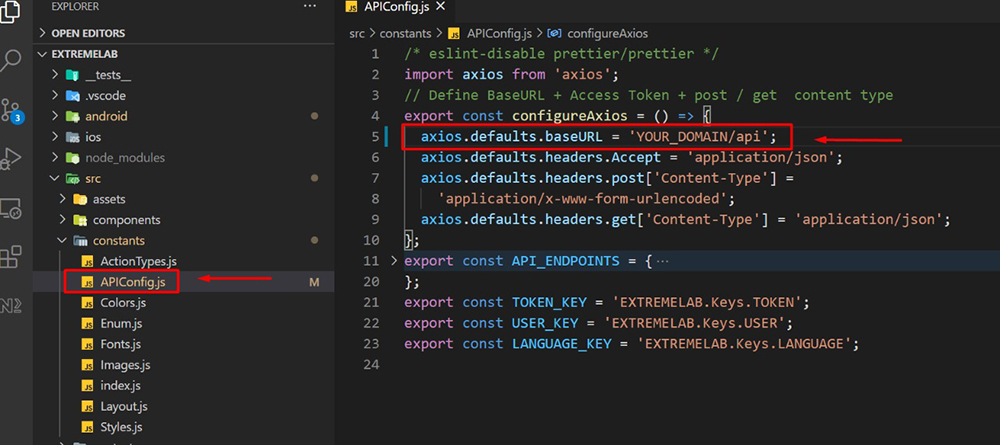Unfold the API_ENDPOINTS code block
The height and width of the screenshot is (445, 1000).
coord(394,261)
